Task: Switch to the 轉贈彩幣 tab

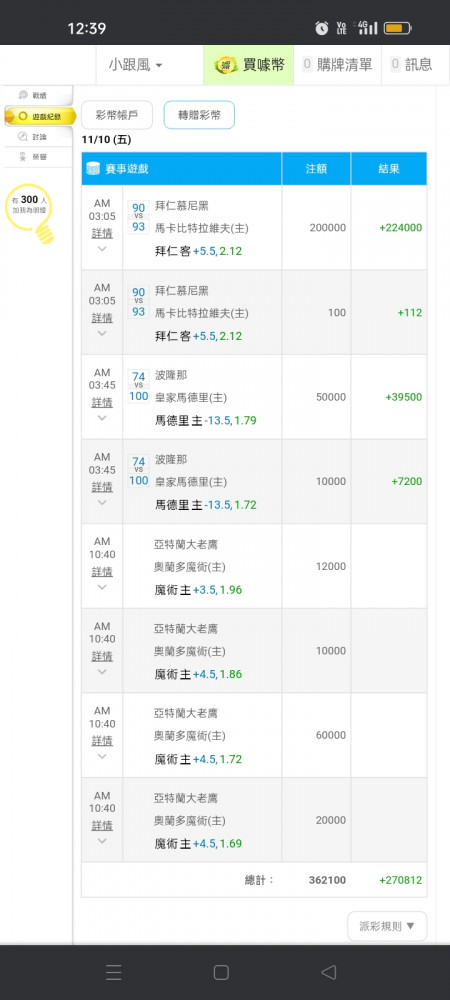Action: [x=199, y=115]
